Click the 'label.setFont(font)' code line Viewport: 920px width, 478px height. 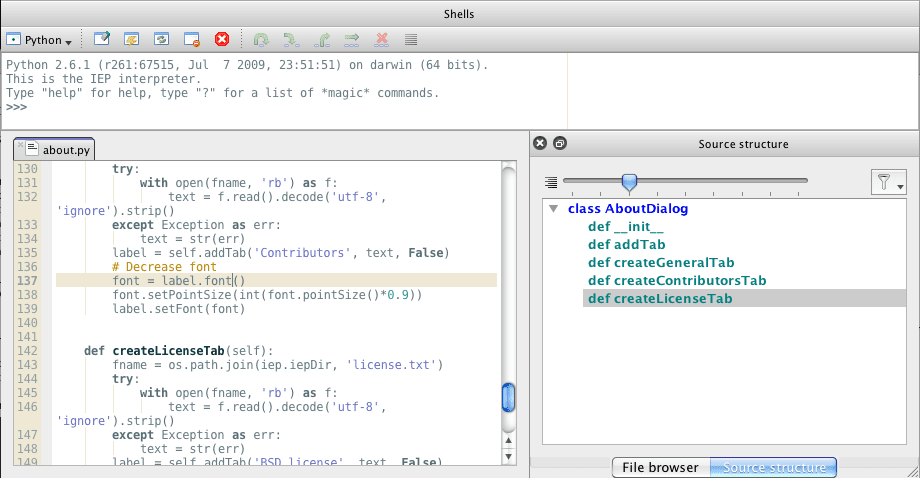178,309
